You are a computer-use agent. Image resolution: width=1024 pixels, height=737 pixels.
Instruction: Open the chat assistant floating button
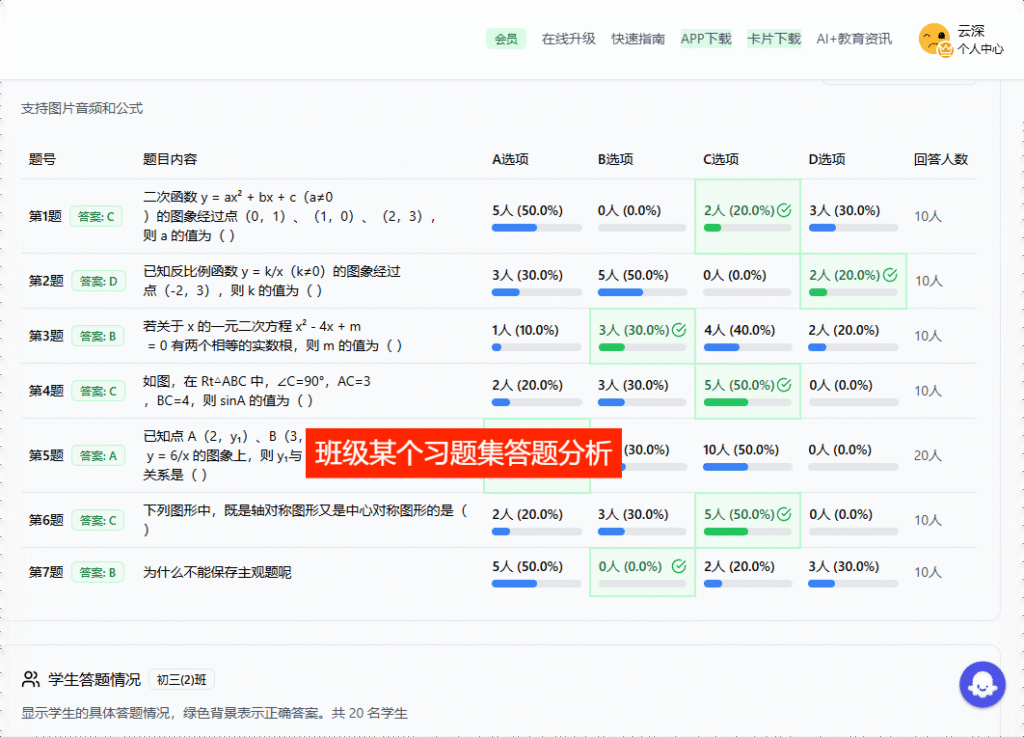981,684
